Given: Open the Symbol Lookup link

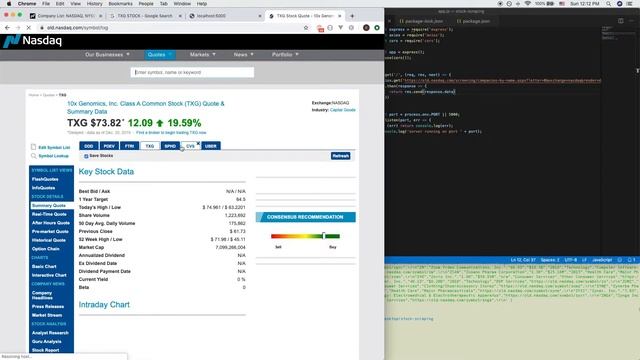Looking at the screenshot, I should click(53, 156).
